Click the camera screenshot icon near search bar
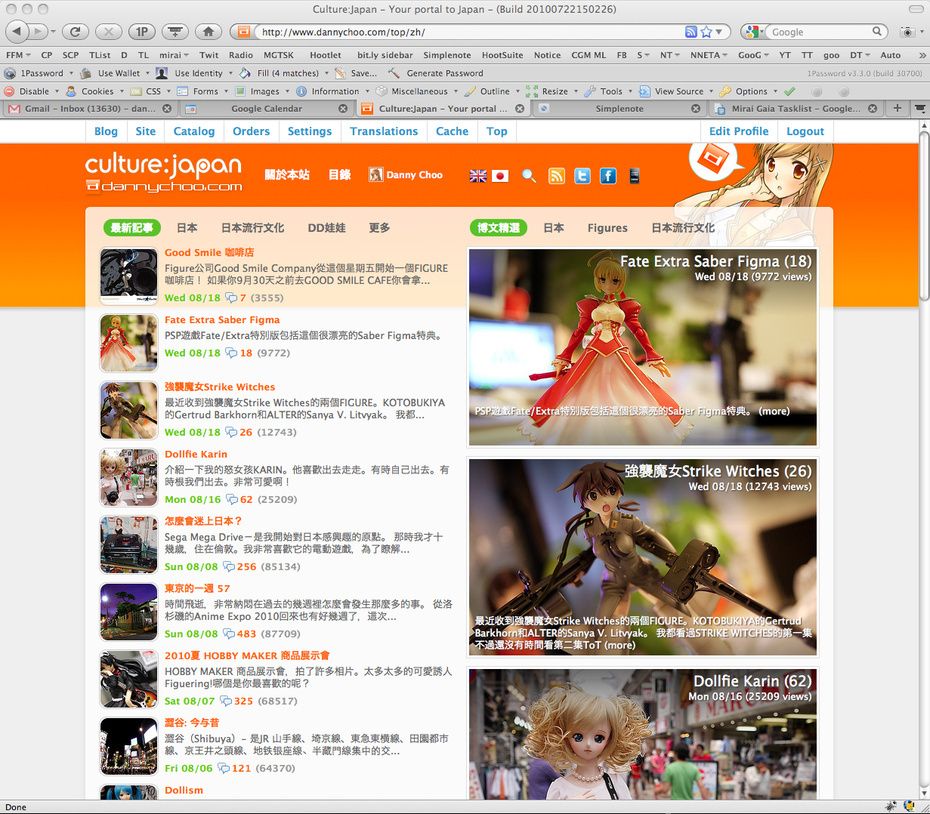Screen dimensions: 930x814 (x=907, y=31)
